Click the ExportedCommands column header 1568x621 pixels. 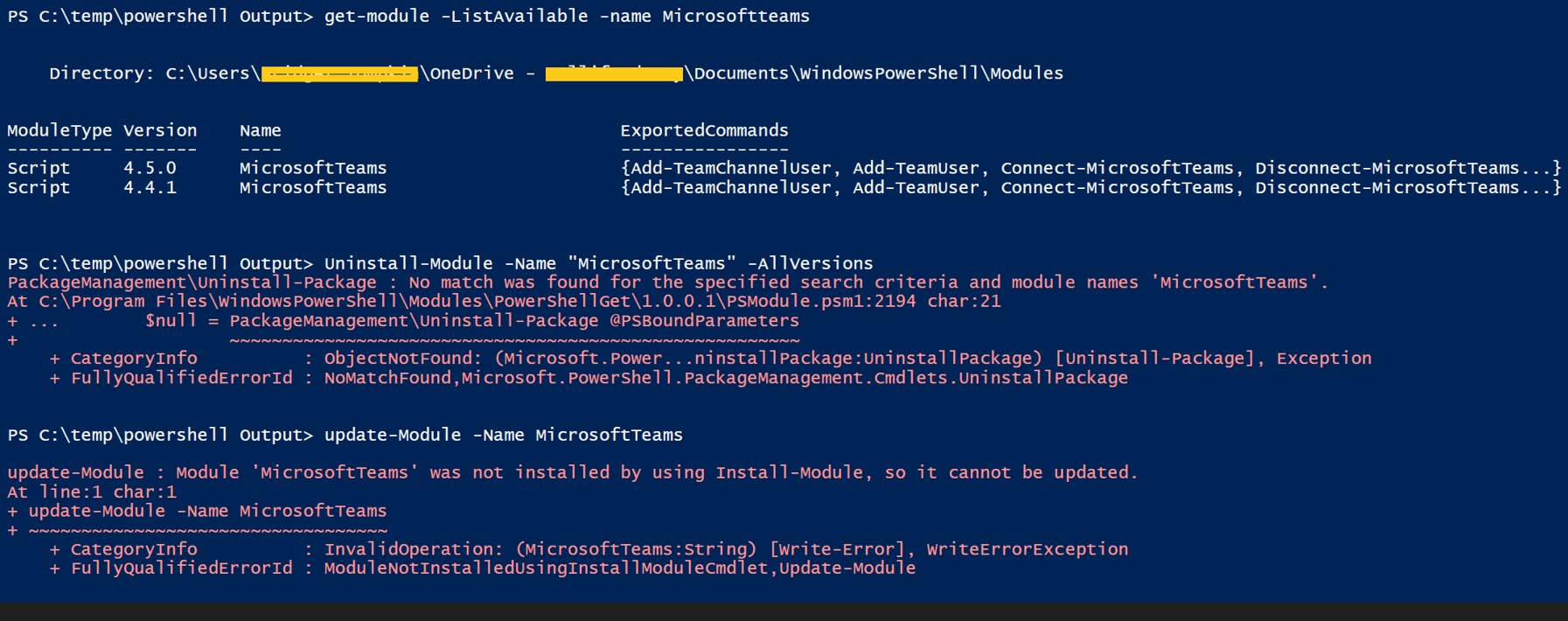[x=704, y=130]
